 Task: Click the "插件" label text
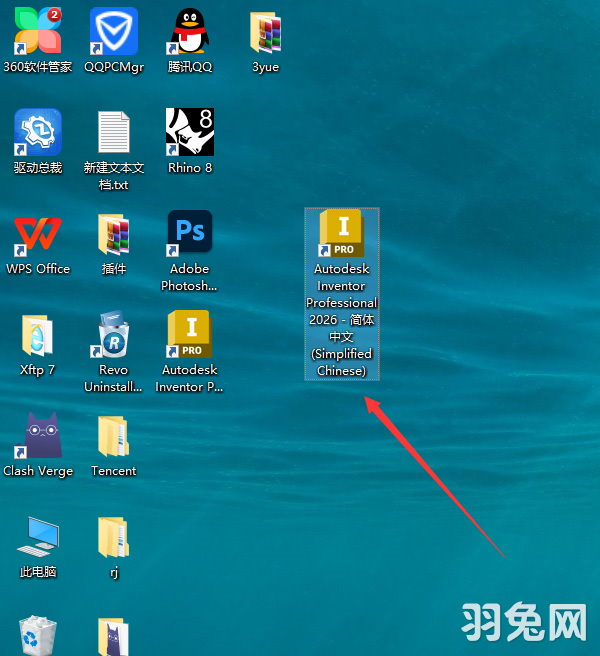[x=114, y=269]
